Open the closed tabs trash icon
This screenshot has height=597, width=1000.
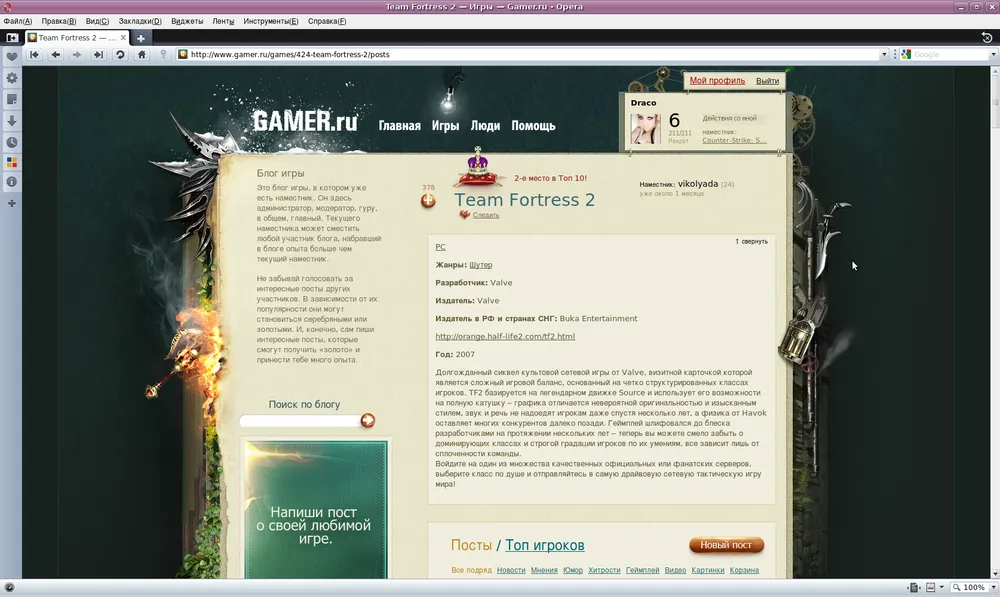pos(987,38)
